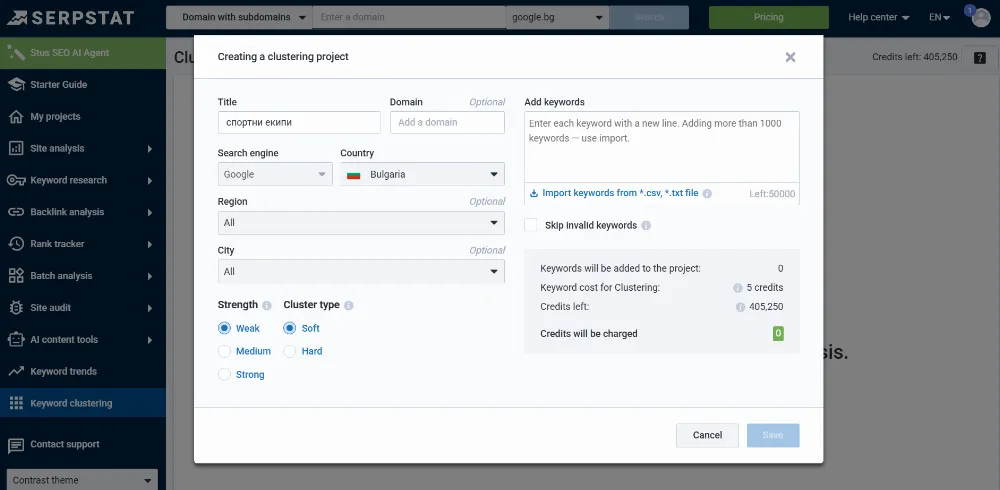
Task: Click the Keyword trends arrow icon
Action: click(16, 371)
